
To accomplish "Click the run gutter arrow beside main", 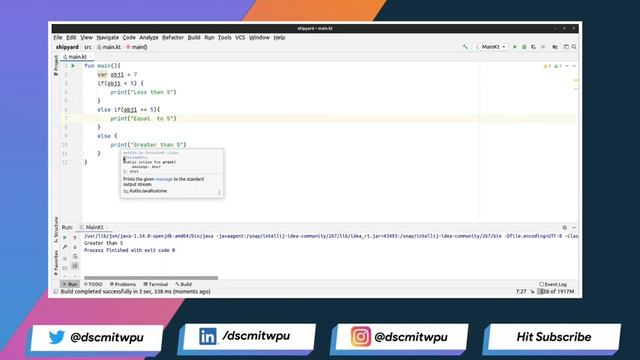I will [x=73, y=66].
